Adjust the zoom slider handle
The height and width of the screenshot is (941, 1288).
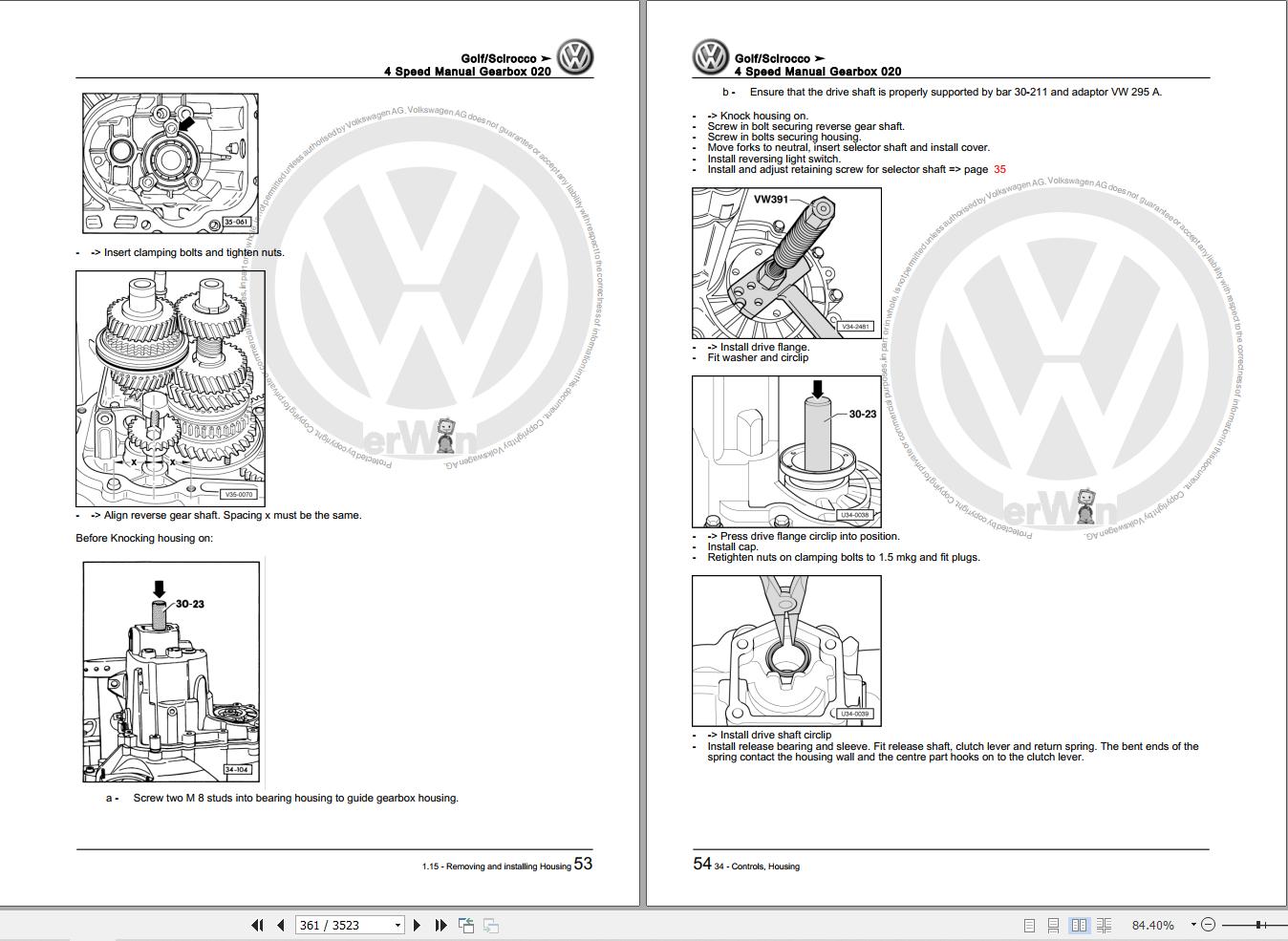click(1259, 924)
